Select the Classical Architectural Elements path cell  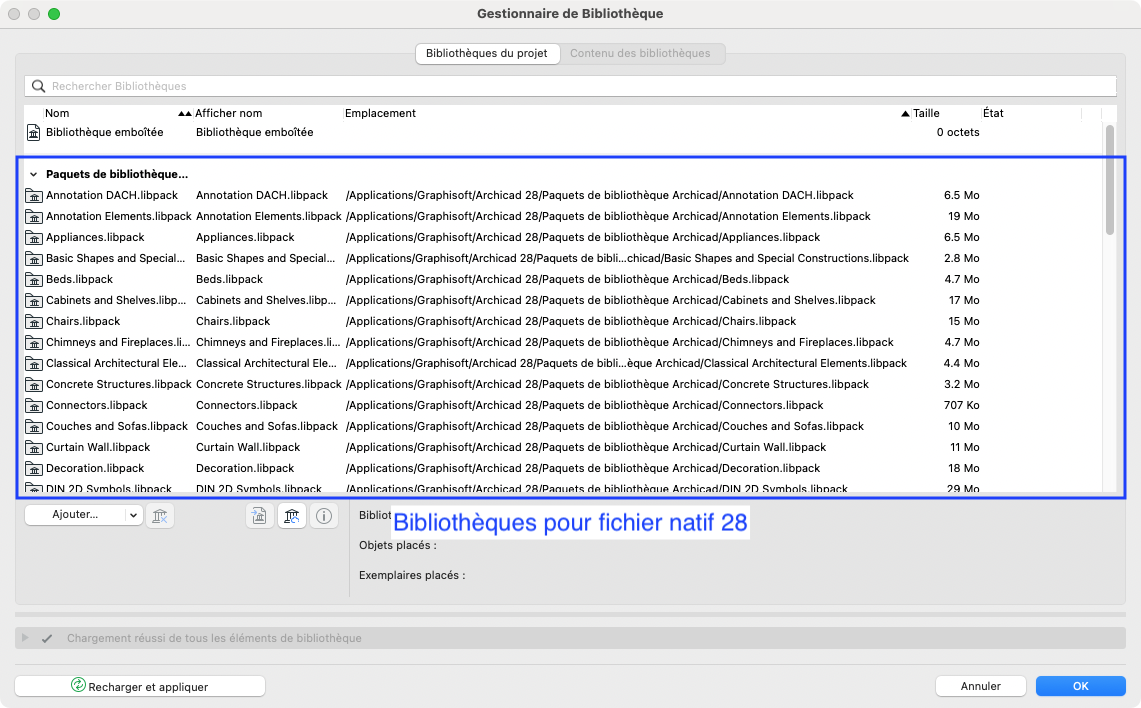coord(627,364)
